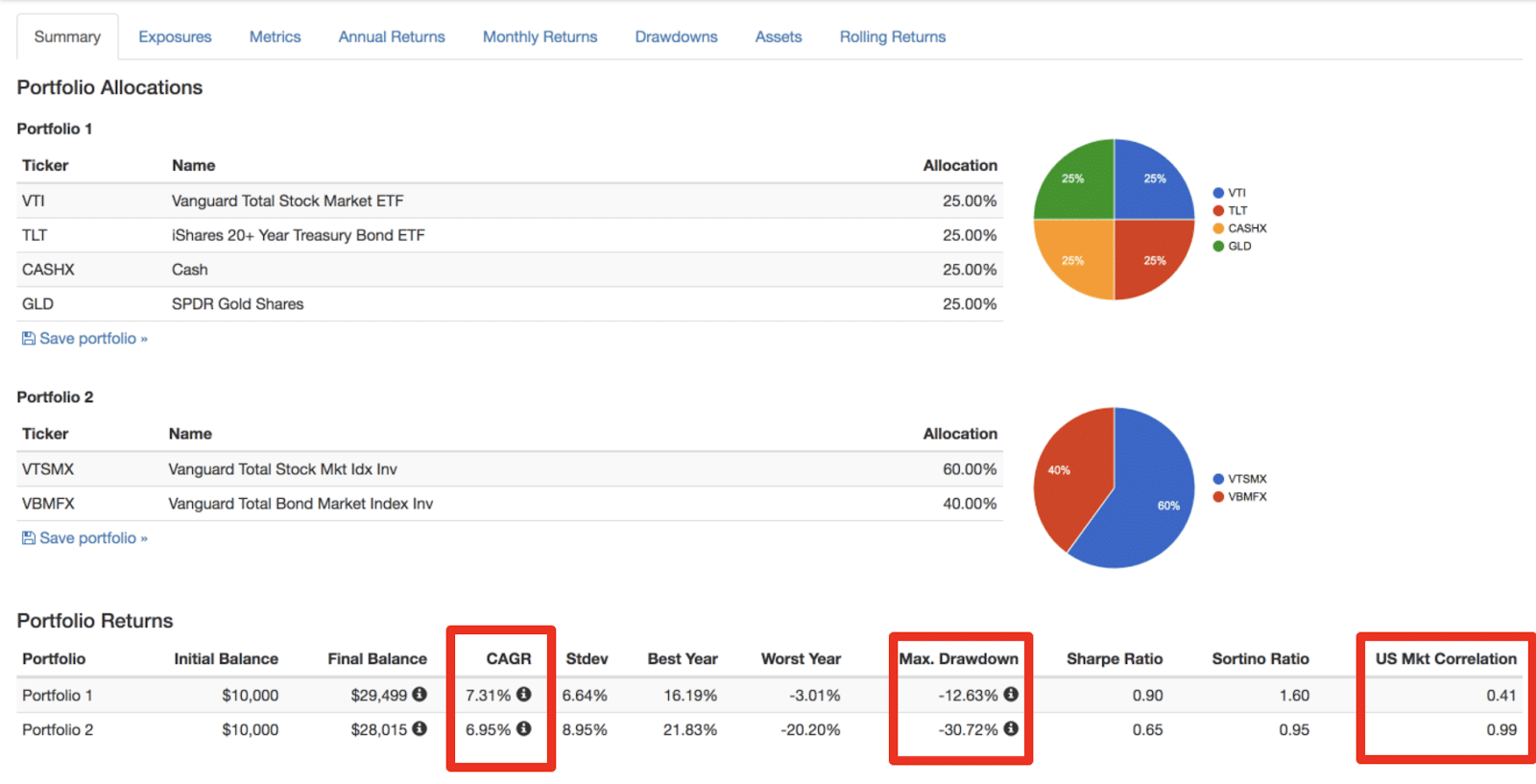Screen dimensions: 1536x784
Task: Click the info icon beside -12.63% drawdown
Action: [x=1011, y=694]
